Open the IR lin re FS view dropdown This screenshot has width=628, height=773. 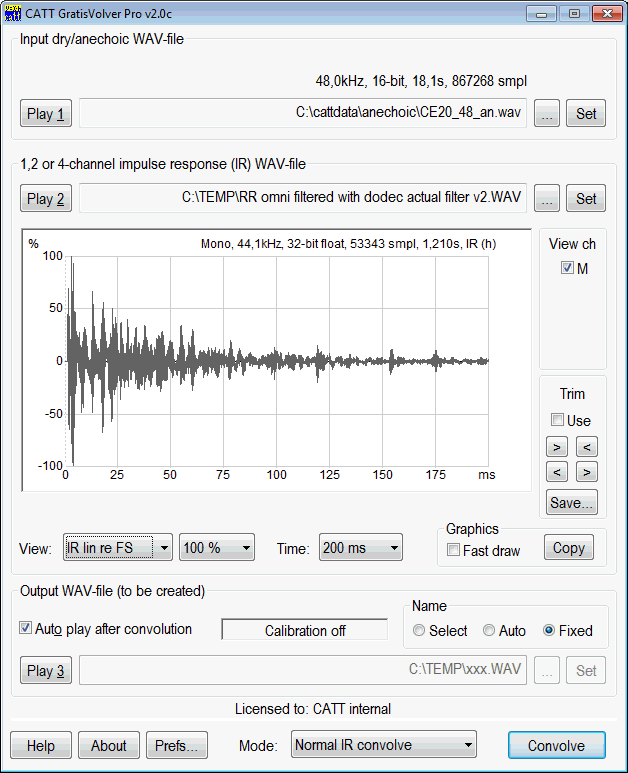click(x=118, y=548)
